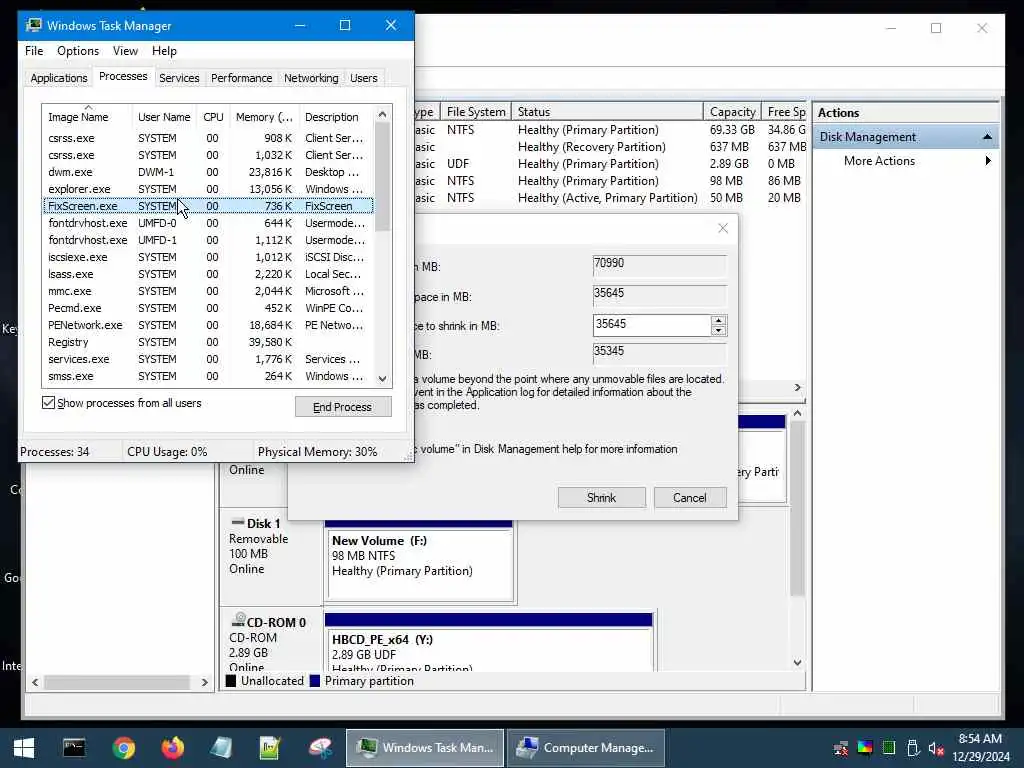Switch to the Windows Task Manager taskbar button
Viewport: 1024px width, 768px height.
point(425,748)
